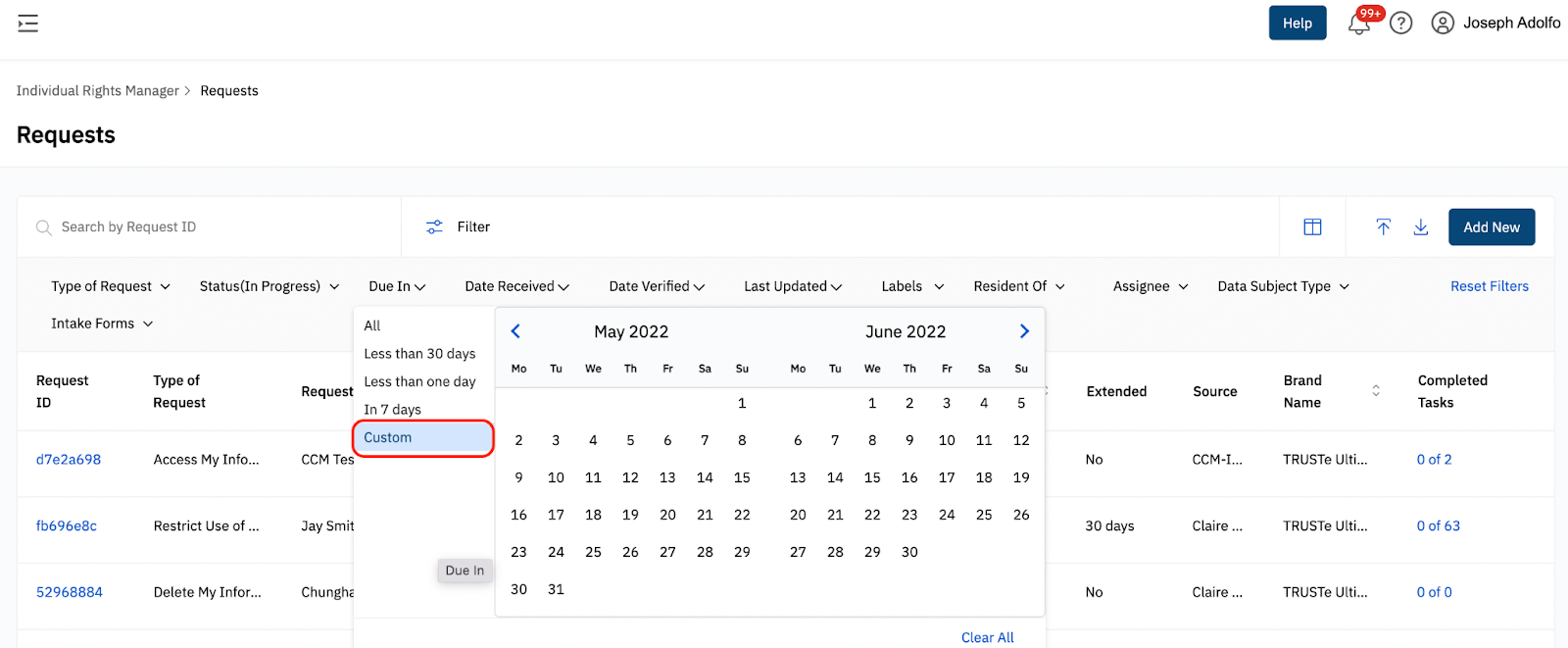Click the download arrow icon

point(1421,227)
